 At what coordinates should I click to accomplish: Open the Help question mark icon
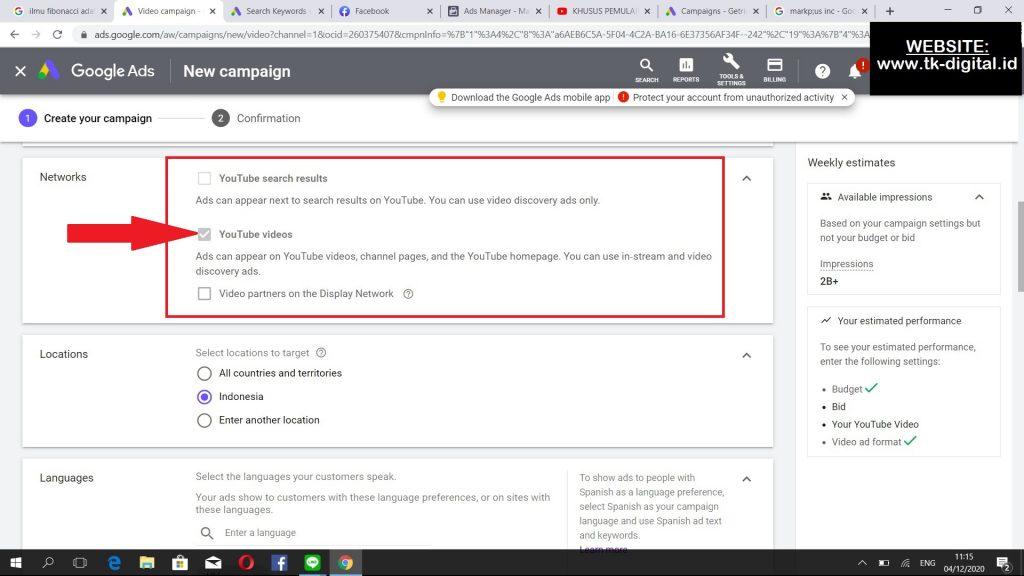click(x=822, y=71)
